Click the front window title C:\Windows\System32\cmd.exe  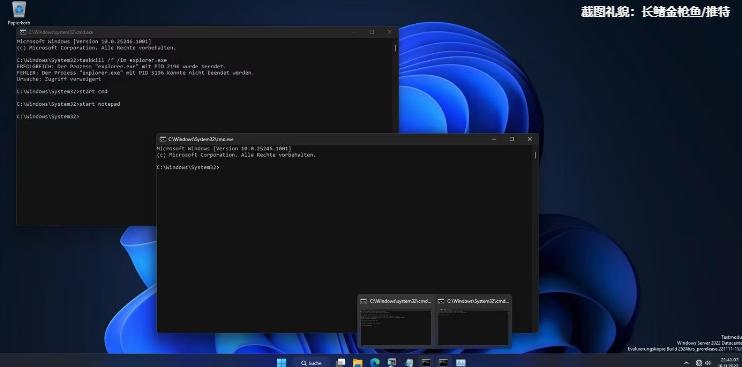(x=201, y=140)
